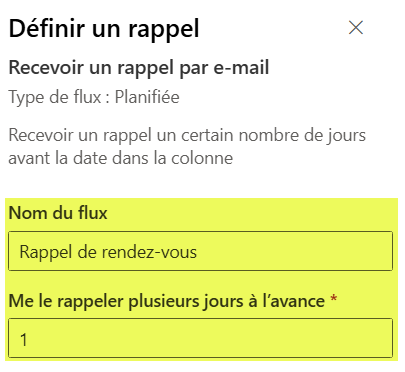
Task: Focus the days-in-advance number field
Action: [200, 338]
